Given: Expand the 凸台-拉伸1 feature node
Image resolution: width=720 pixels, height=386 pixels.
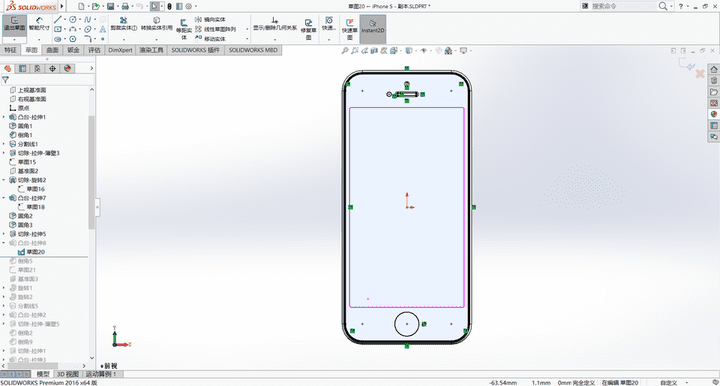Looking at the screenshot, I should coord(4,117).
